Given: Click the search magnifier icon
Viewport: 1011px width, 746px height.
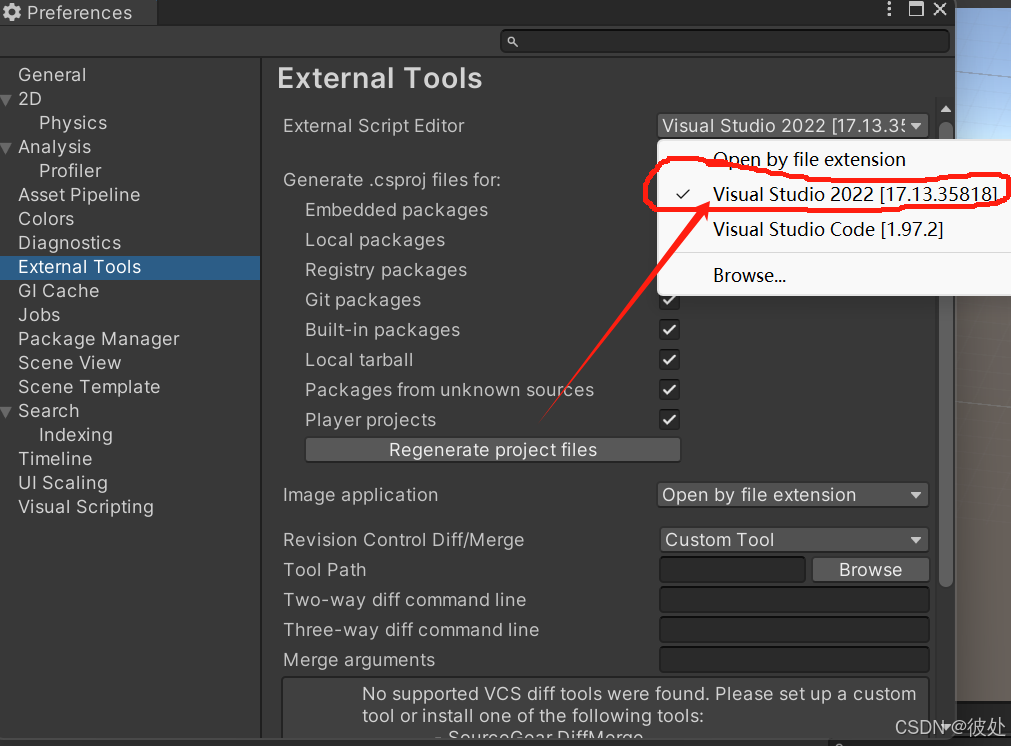Looking at the screenshot, I should tap(513, 42).
